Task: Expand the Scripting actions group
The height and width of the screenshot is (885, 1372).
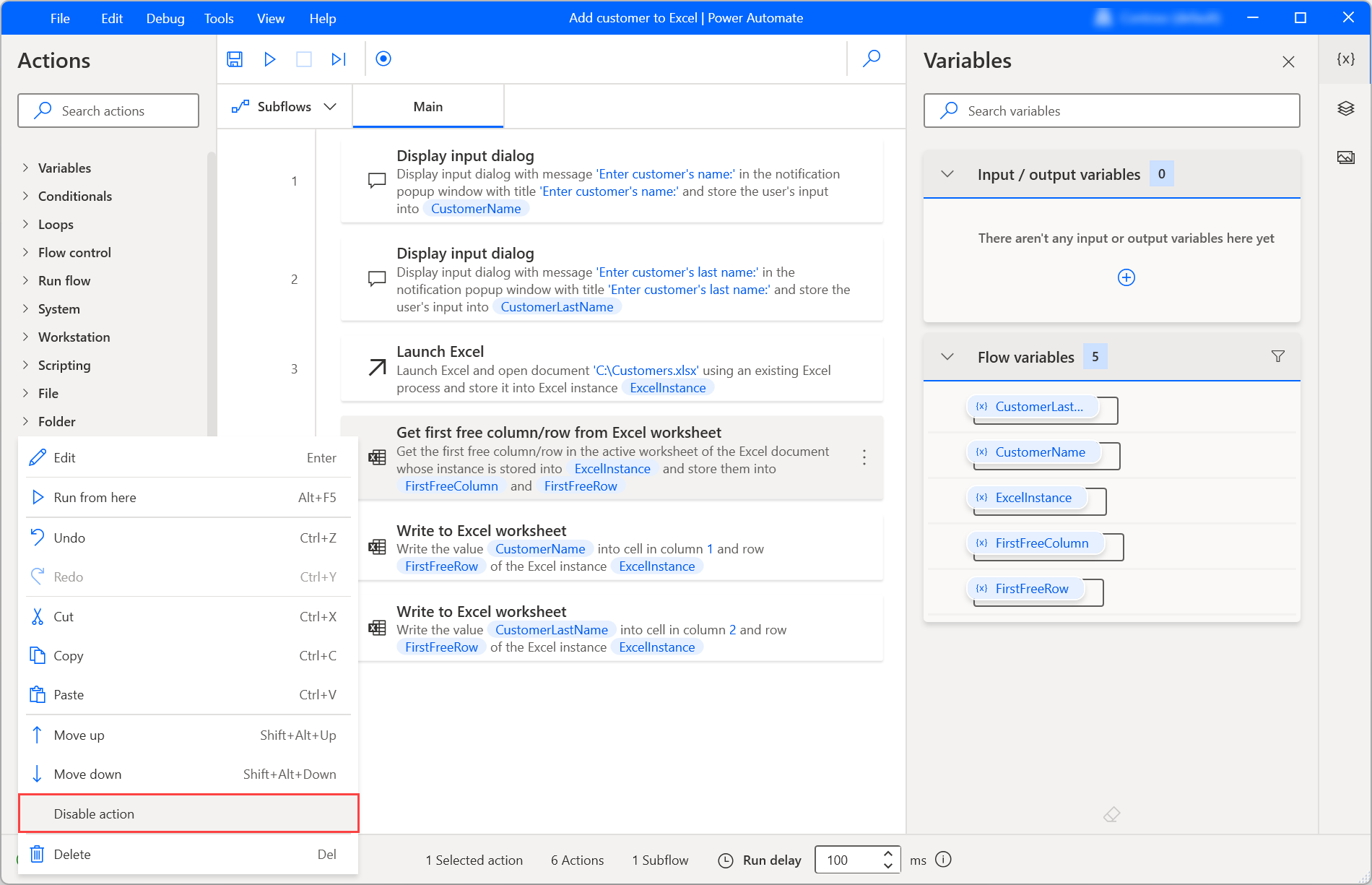Action: pyautogui.click(x=25, y=365)
